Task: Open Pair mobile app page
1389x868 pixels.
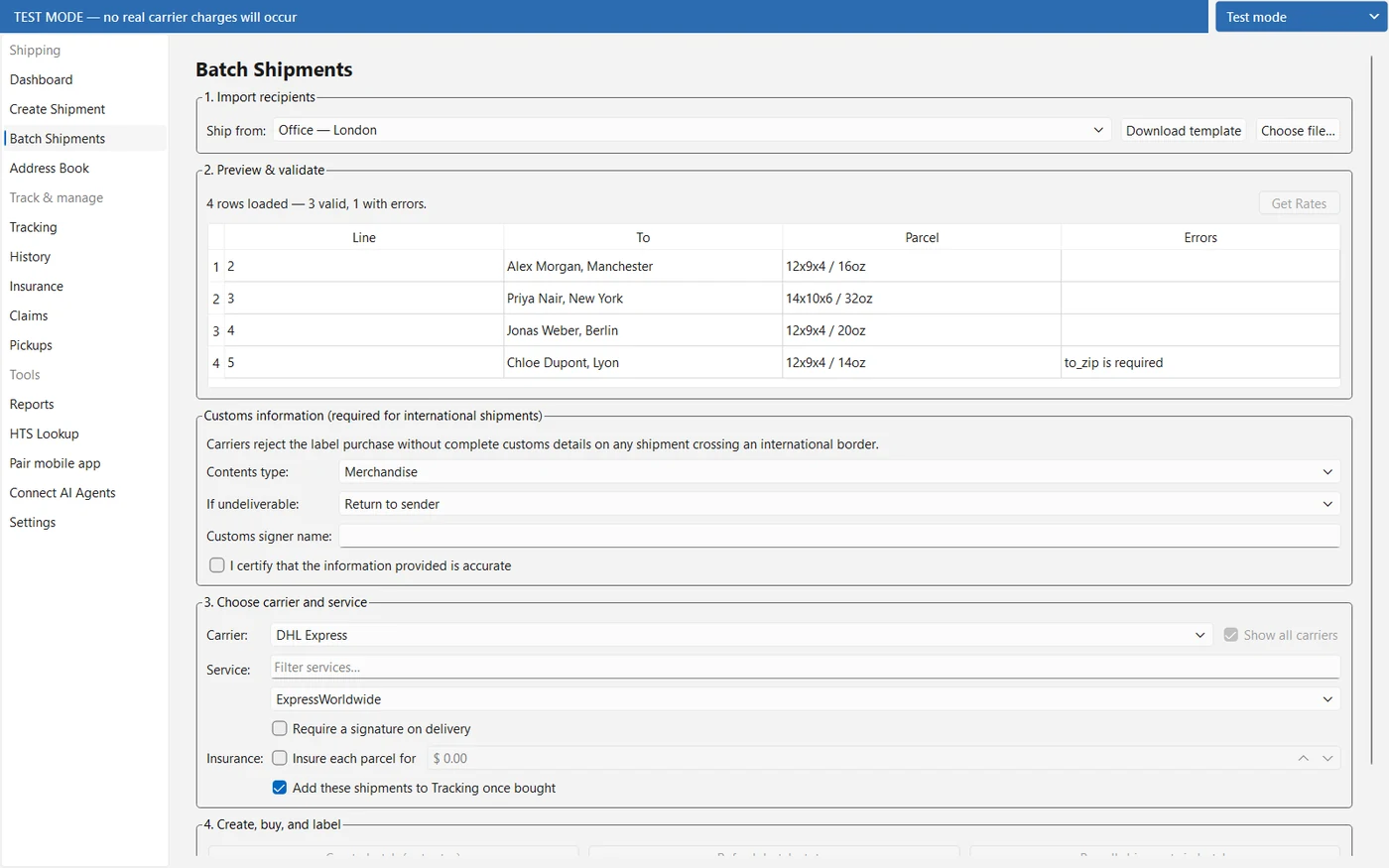Action: pyautogui.click(x=84, y=463)
